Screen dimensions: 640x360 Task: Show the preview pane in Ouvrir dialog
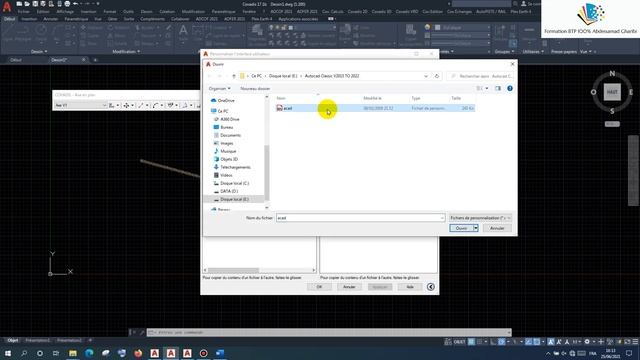(498, 88)
